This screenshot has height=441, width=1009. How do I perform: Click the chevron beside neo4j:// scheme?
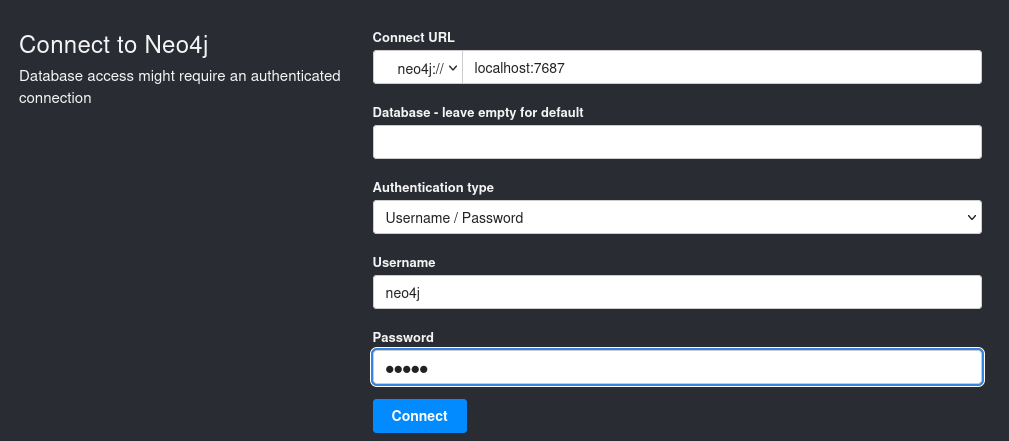452,68
